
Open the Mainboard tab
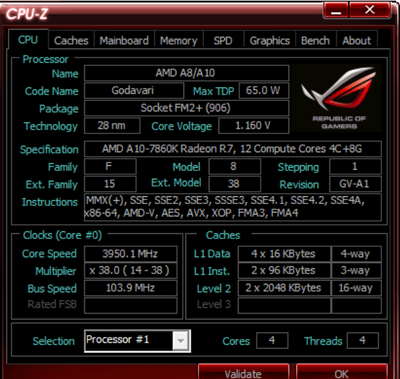click(124, 40)
